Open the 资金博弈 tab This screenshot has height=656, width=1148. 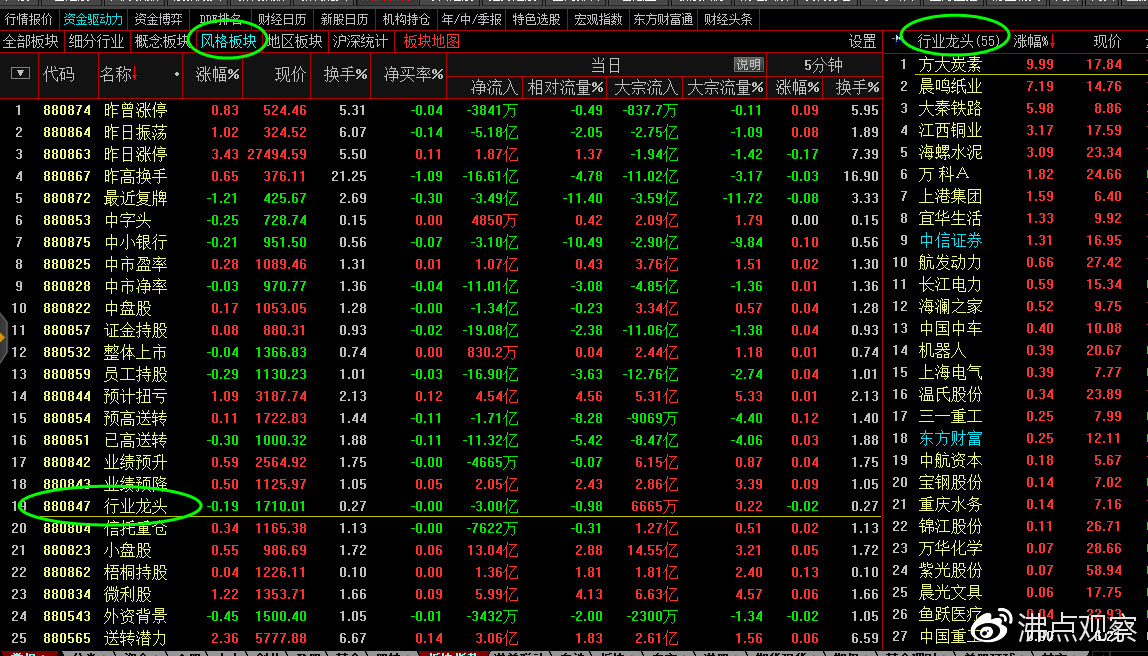pos(159,19)
